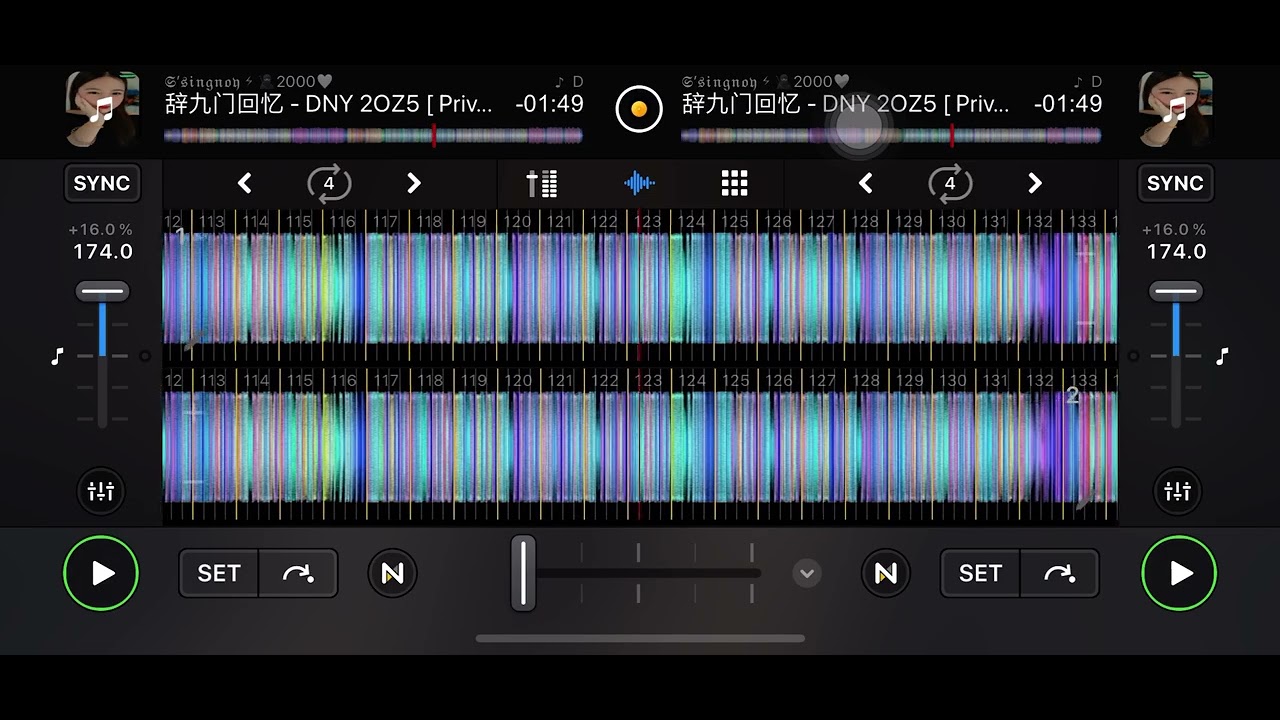Toggle right deck key lock note
This screenshot has width=1280, height=720.
point(1221,356)
